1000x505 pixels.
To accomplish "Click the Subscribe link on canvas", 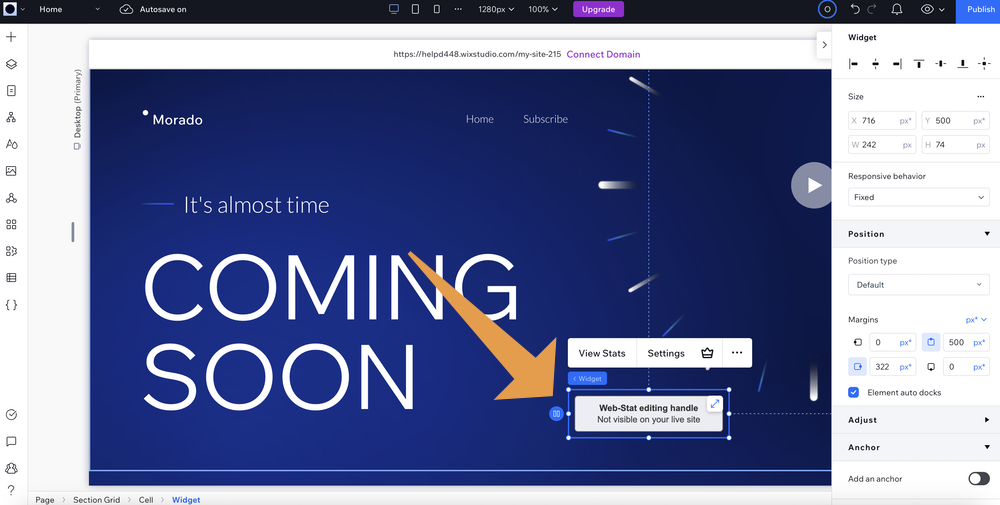I will [545, 119].
